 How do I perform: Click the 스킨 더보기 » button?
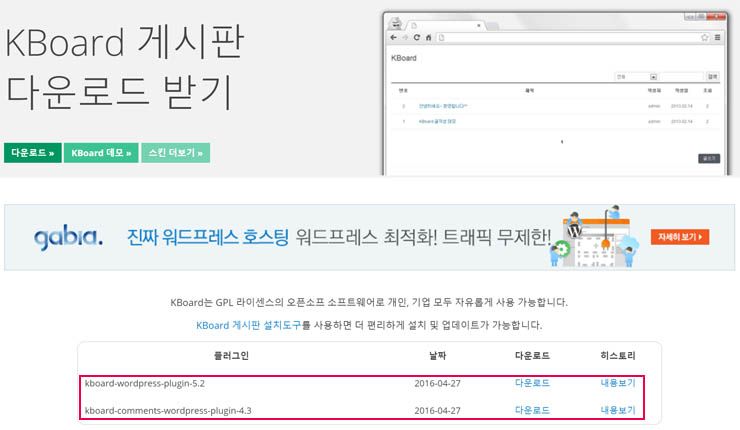[x=175, y=153]
